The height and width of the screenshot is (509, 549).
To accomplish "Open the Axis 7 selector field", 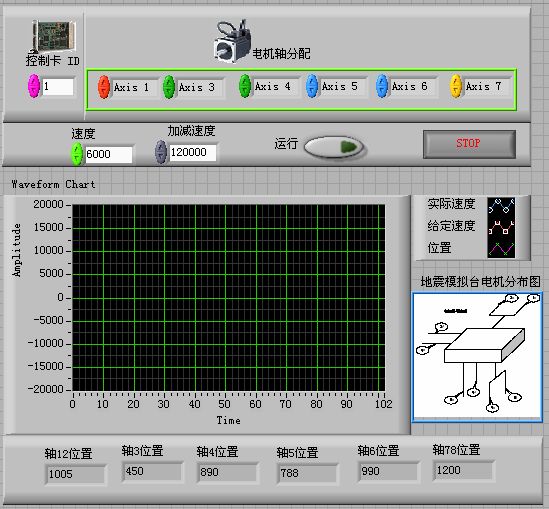I will coord(487,86).
